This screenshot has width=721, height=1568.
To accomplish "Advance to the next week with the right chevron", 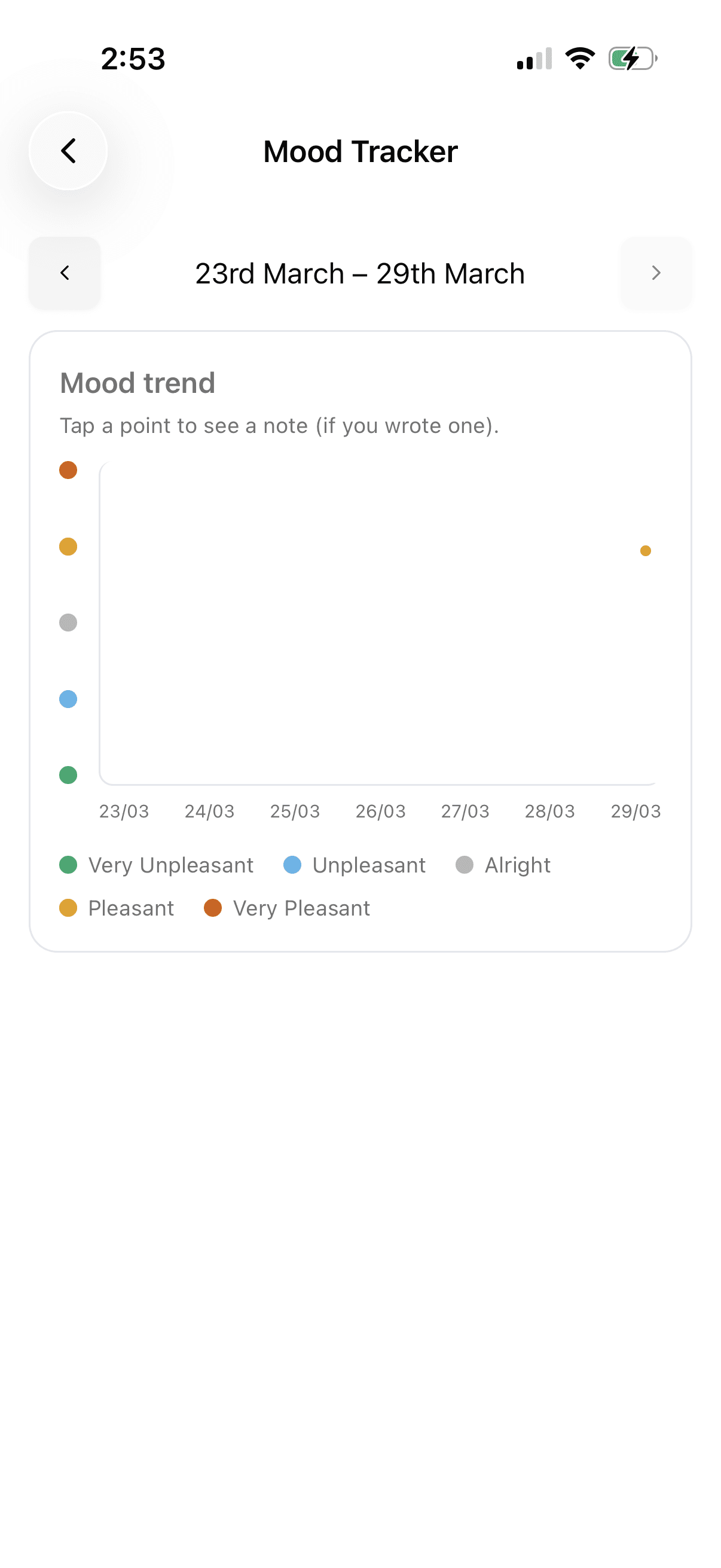I will 656,273.
